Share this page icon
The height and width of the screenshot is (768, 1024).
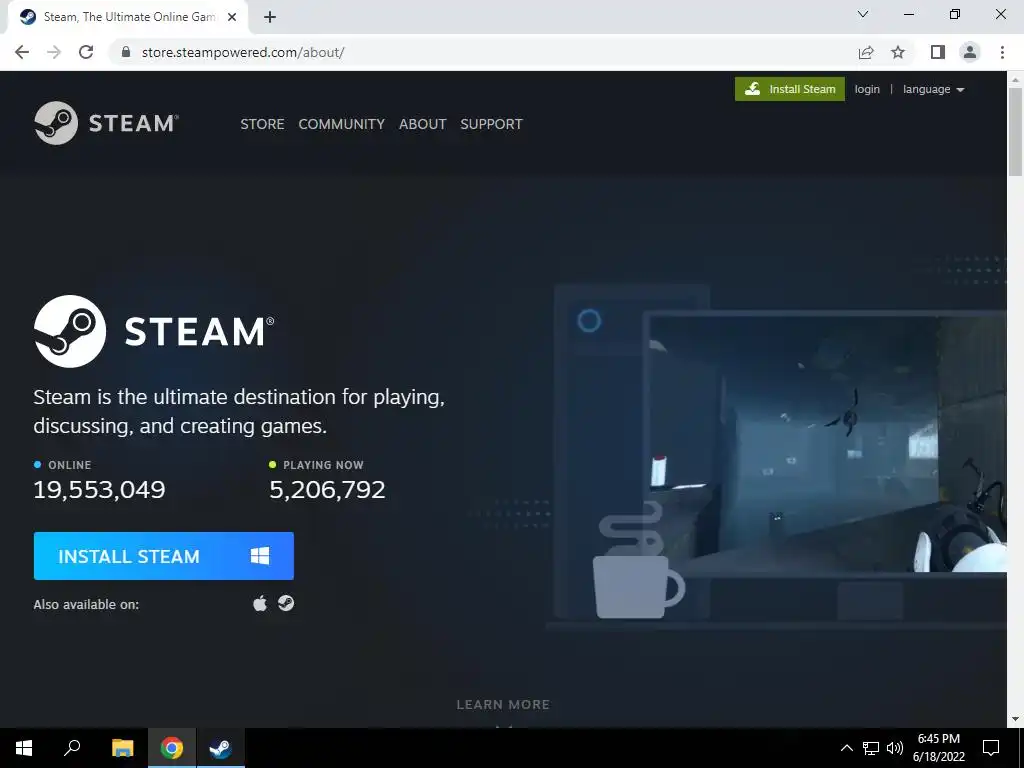click(x=866, y=52)
